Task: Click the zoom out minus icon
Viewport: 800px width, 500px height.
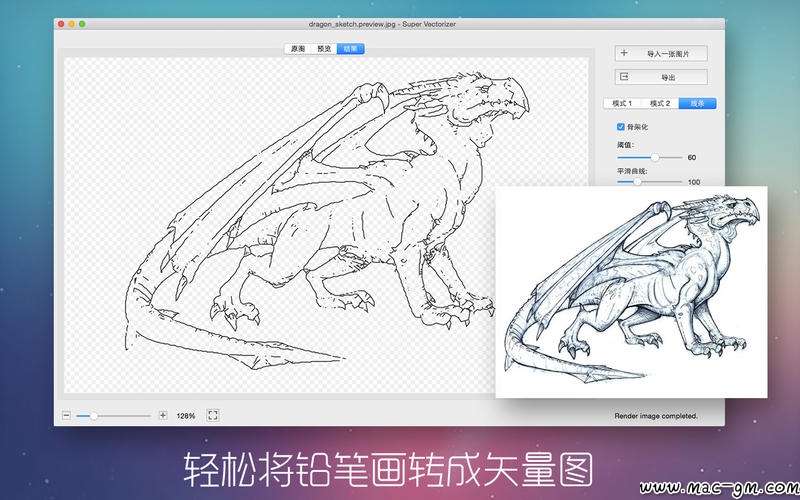Action: (x=66, y=415)
